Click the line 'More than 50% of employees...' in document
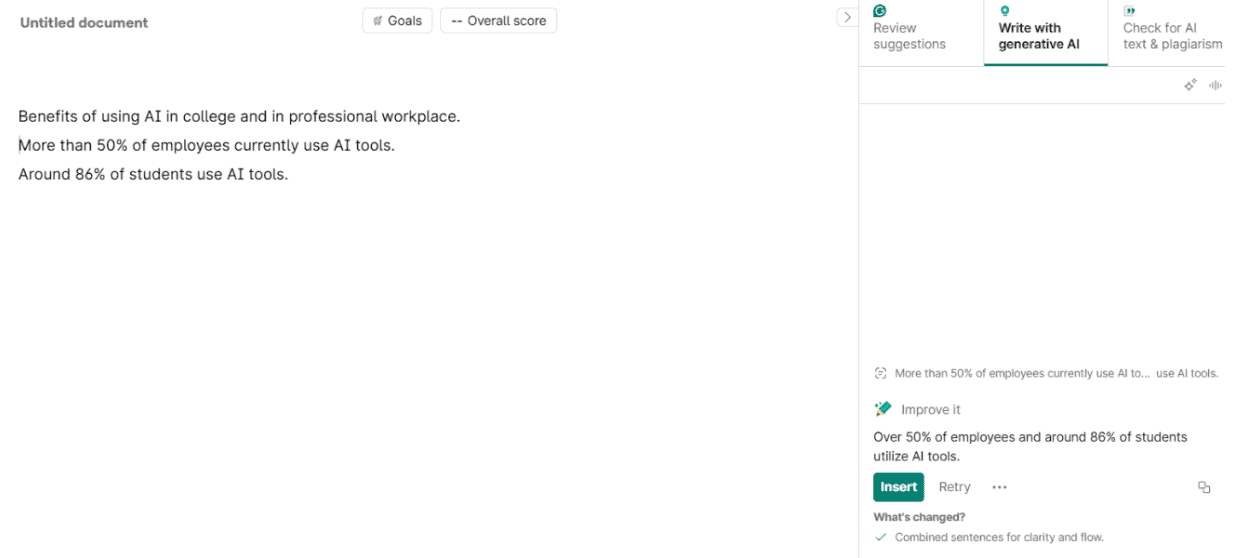The image size is (1237, 558). [206, 145]
